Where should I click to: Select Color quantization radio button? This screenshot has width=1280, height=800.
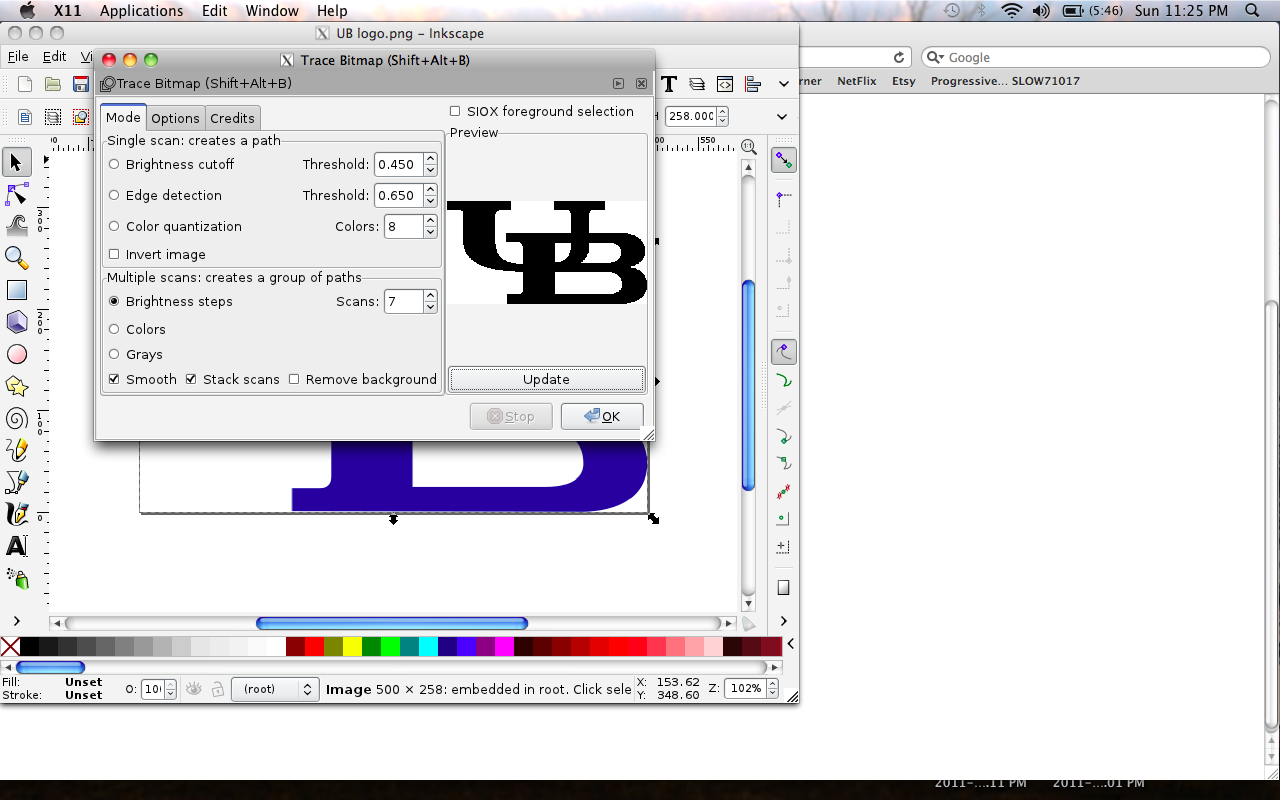[x=114, y=226]
